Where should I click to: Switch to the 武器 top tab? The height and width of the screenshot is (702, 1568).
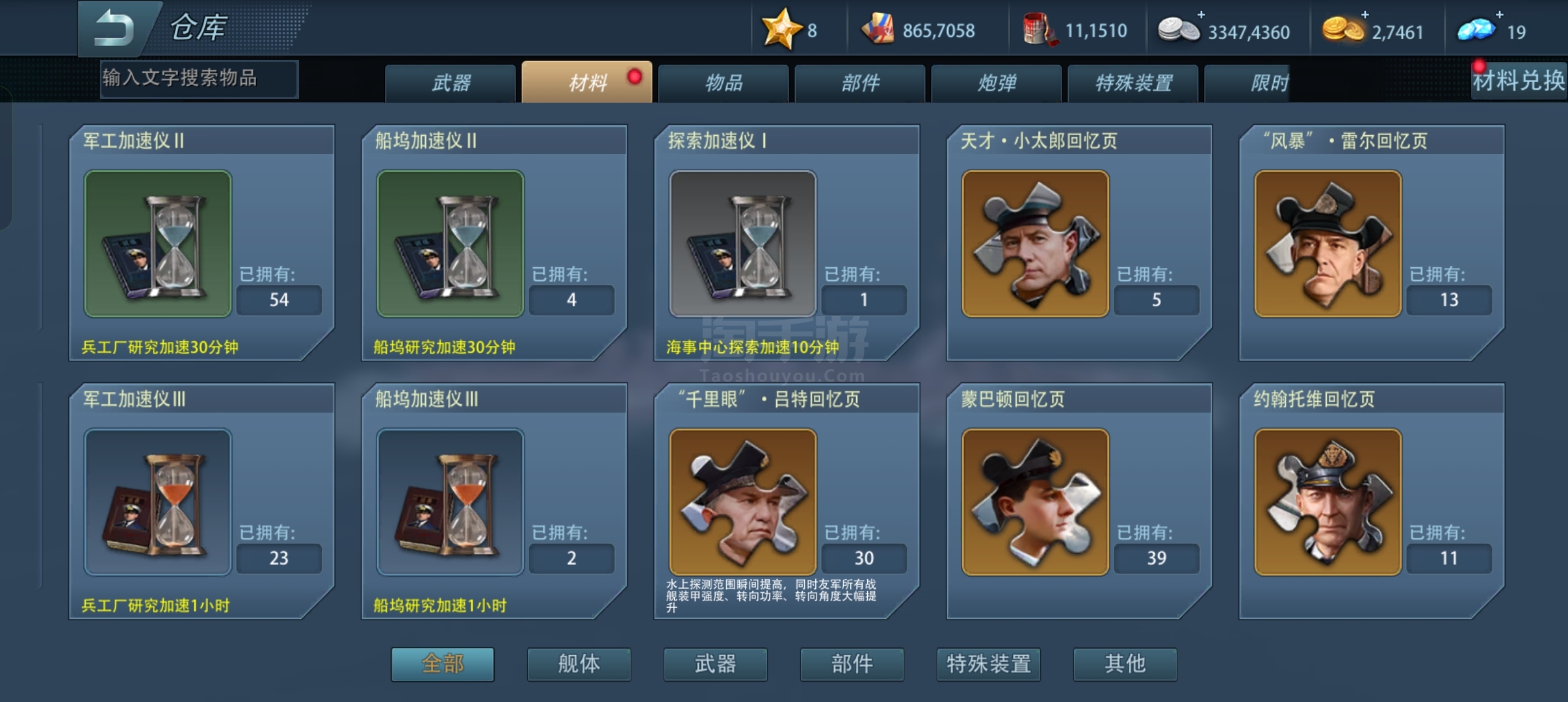[451, 83]
